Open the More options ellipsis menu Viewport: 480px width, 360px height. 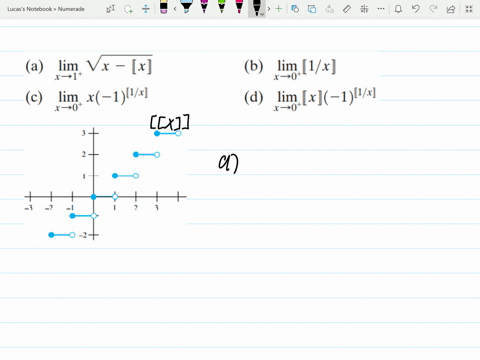pos(381,9)
